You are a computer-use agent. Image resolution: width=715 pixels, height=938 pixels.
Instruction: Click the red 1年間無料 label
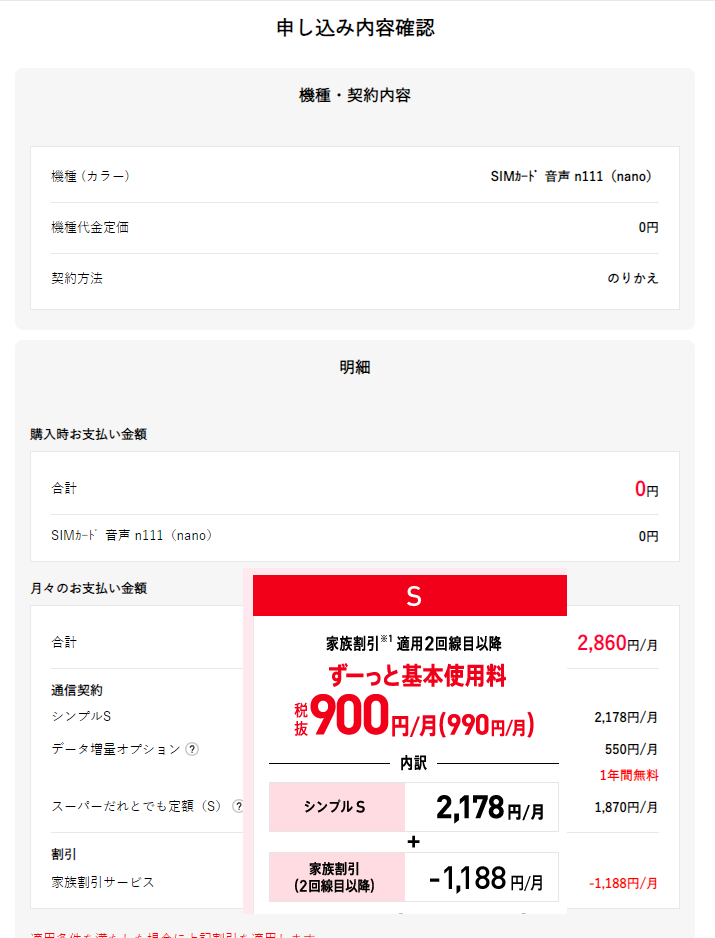[628, 775]
